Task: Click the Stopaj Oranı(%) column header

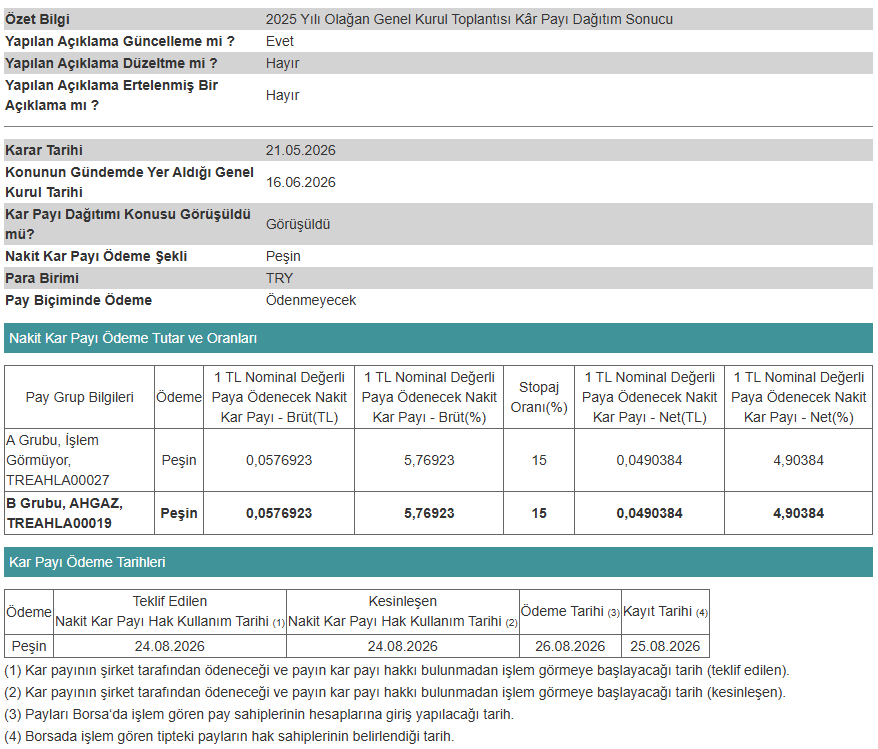Action: point(539,397)
